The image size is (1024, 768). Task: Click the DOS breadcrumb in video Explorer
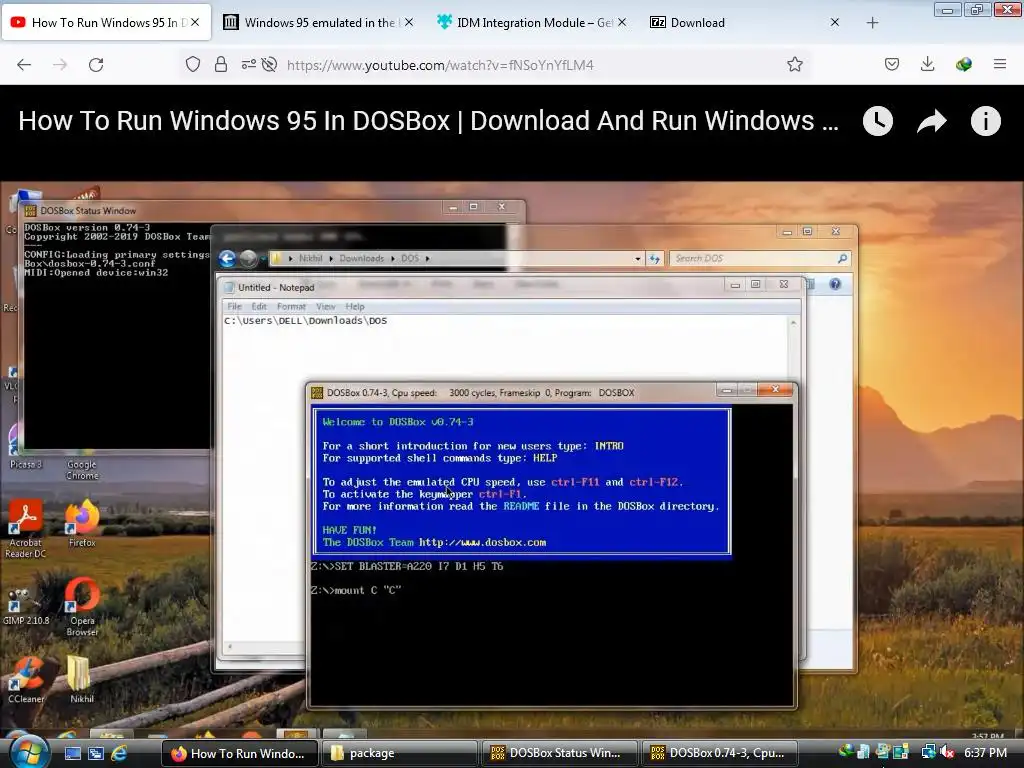click(x=409, y=259)
